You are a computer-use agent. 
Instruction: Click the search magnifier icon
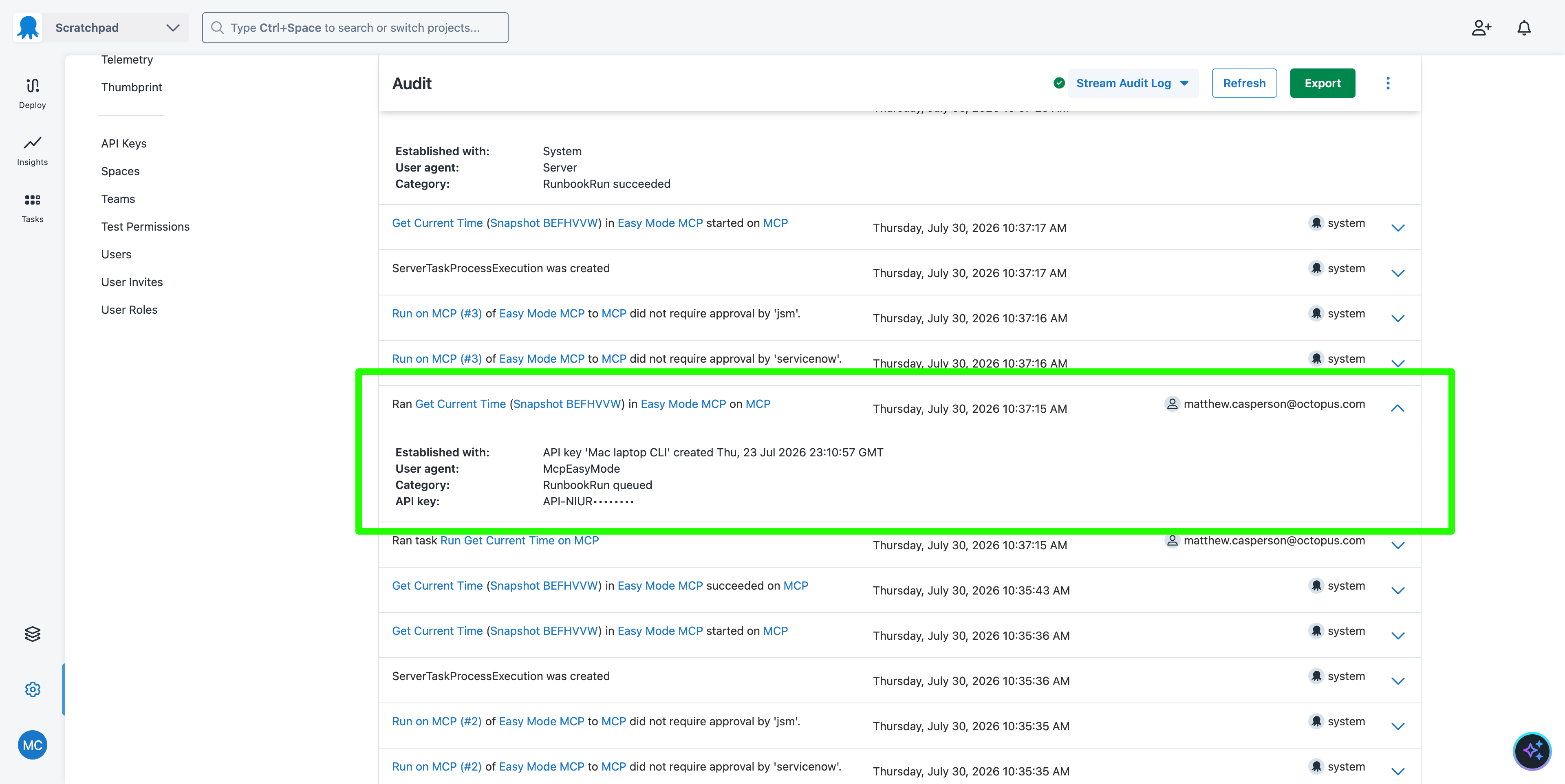[x=218, y=27]
